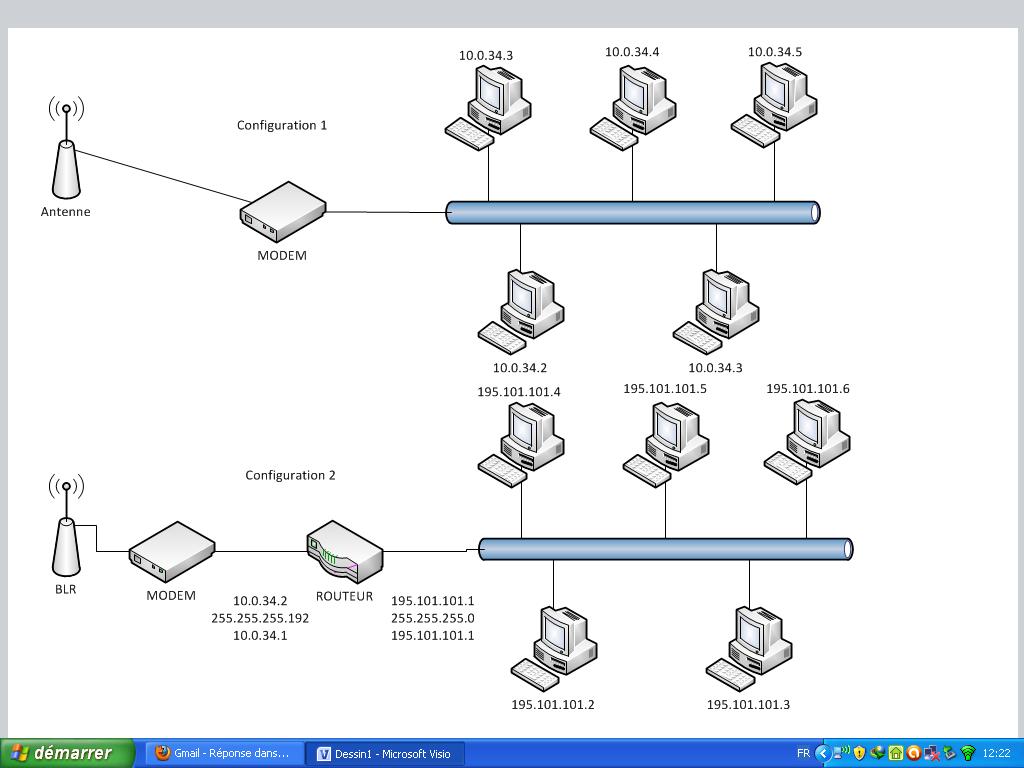Image resolution: width=1024 pixels, height=768 pixels.
Task: Select the 195.101.101.3 address label
Action: pyautogui.click(x=748, y=705)
